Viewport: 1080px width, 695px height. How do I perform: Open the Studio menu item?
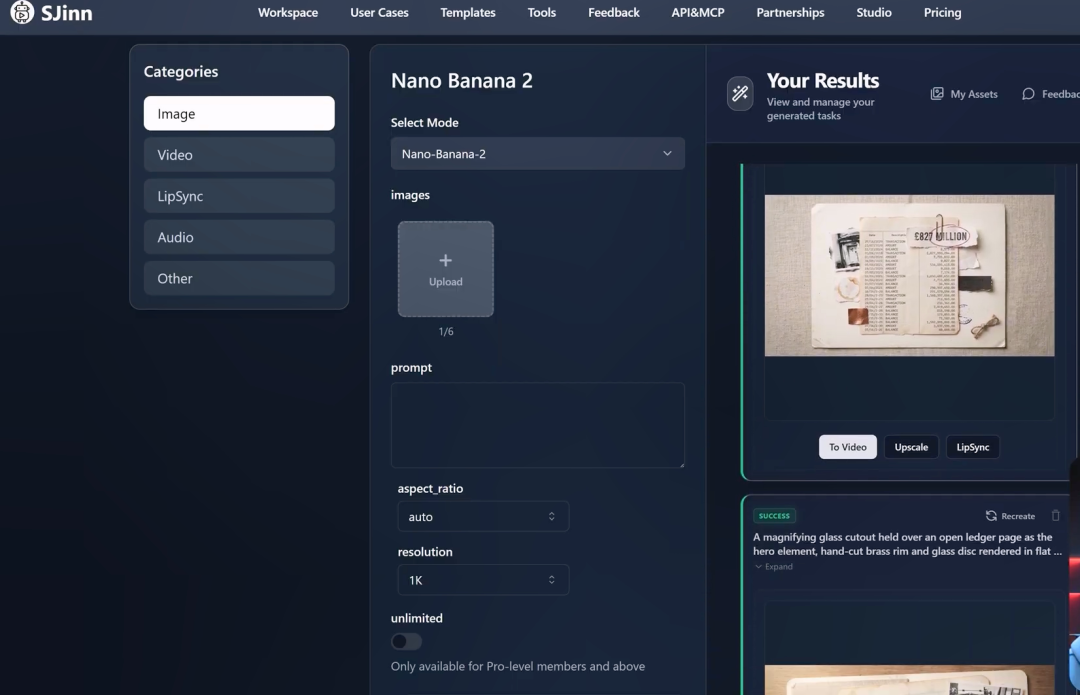(873, 12)
